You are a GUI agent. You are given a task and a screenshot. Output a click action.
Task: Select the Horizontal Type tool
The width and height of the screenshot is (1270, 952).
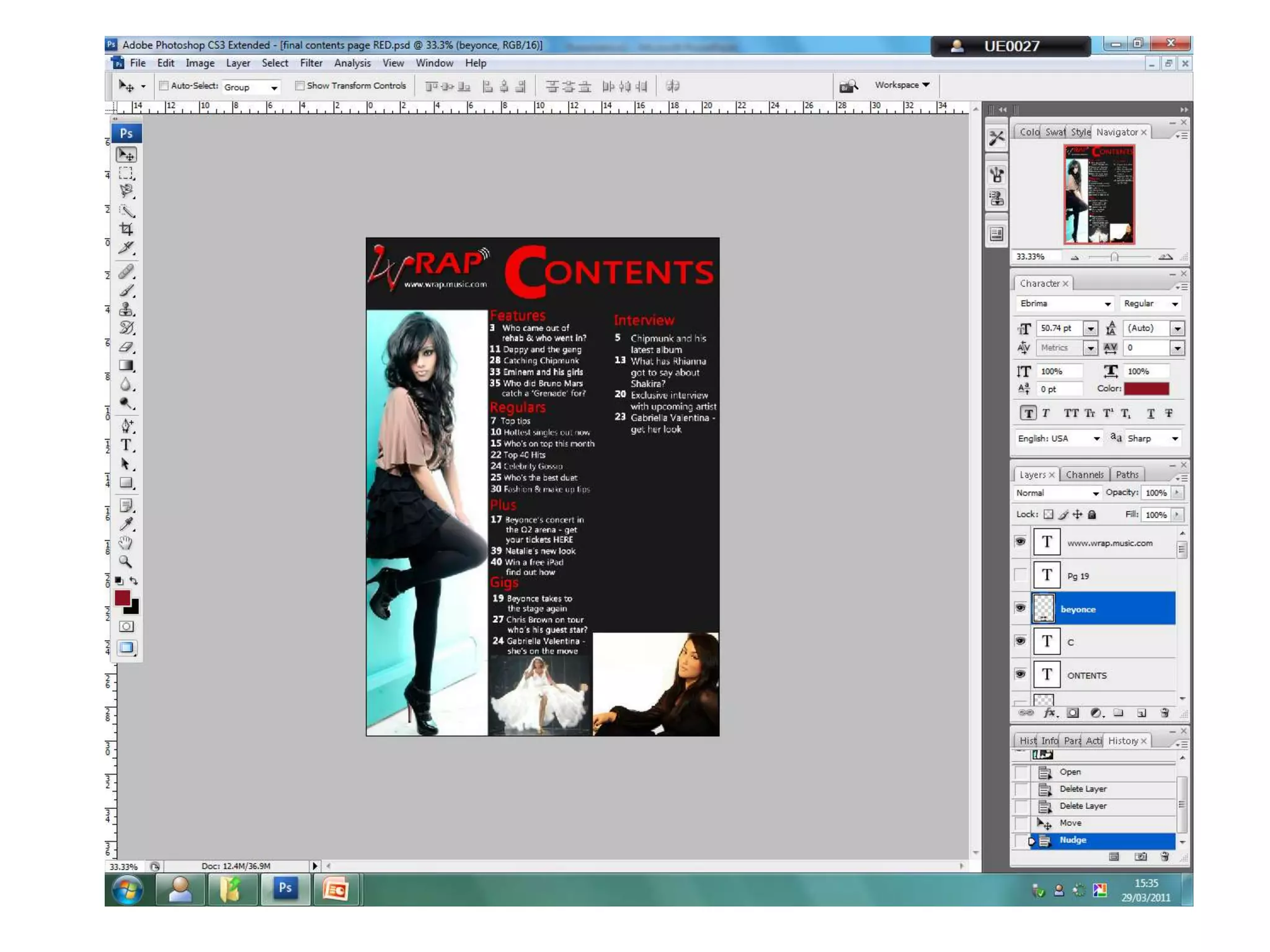point(127,445)
